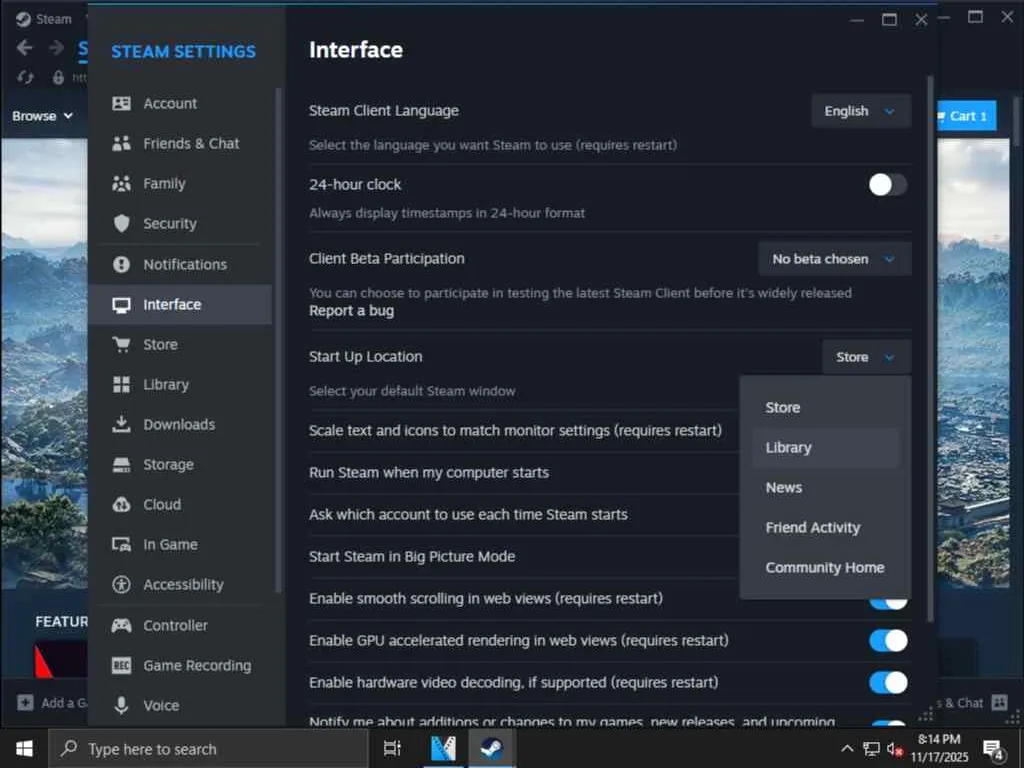Open the app with the blue M icon on the taskbar
This screenshot has height=768, width=1024.
pos(443,748)
